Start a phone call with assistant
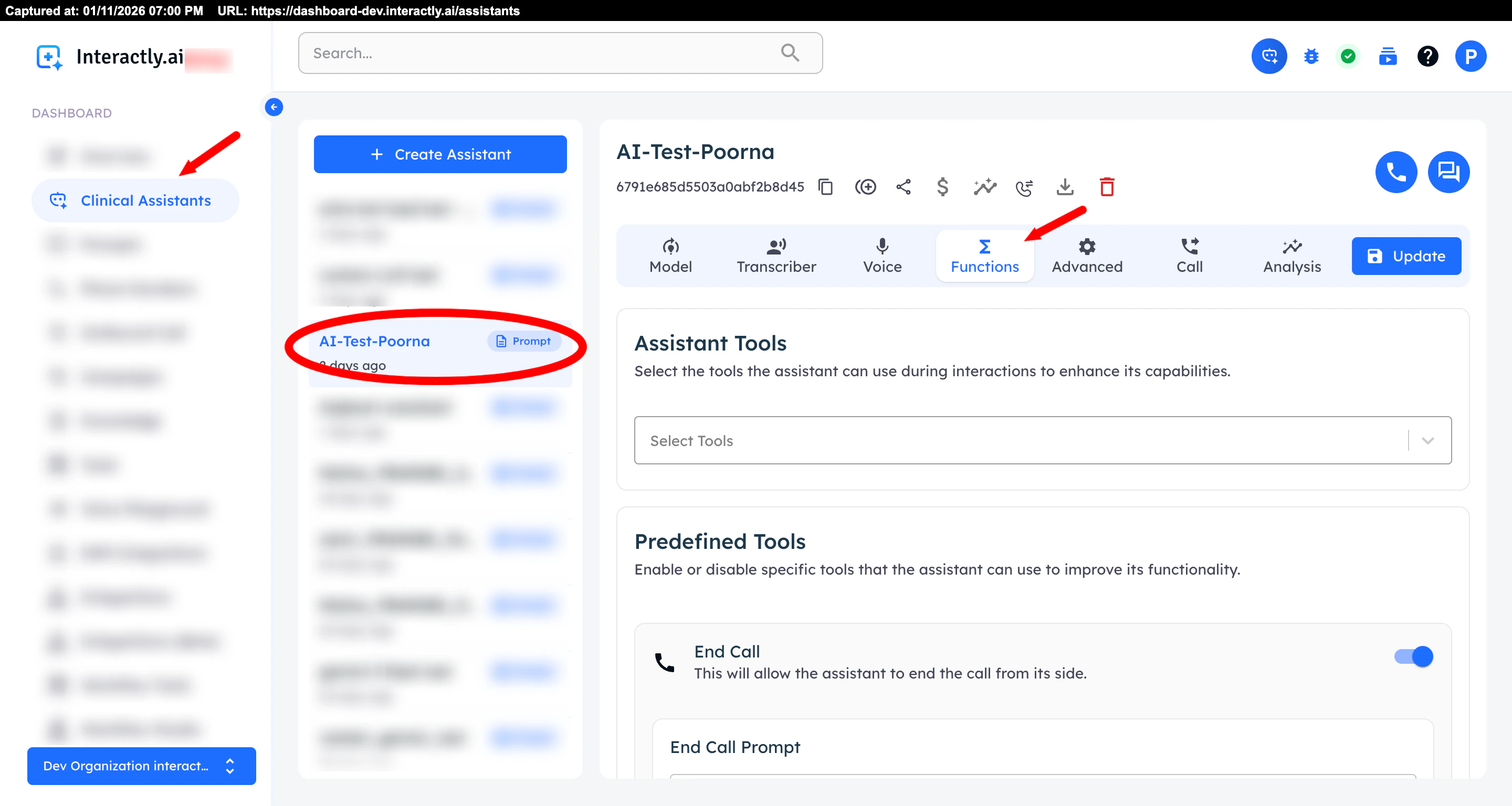 pyautogui.click(x=1396, y=172)
